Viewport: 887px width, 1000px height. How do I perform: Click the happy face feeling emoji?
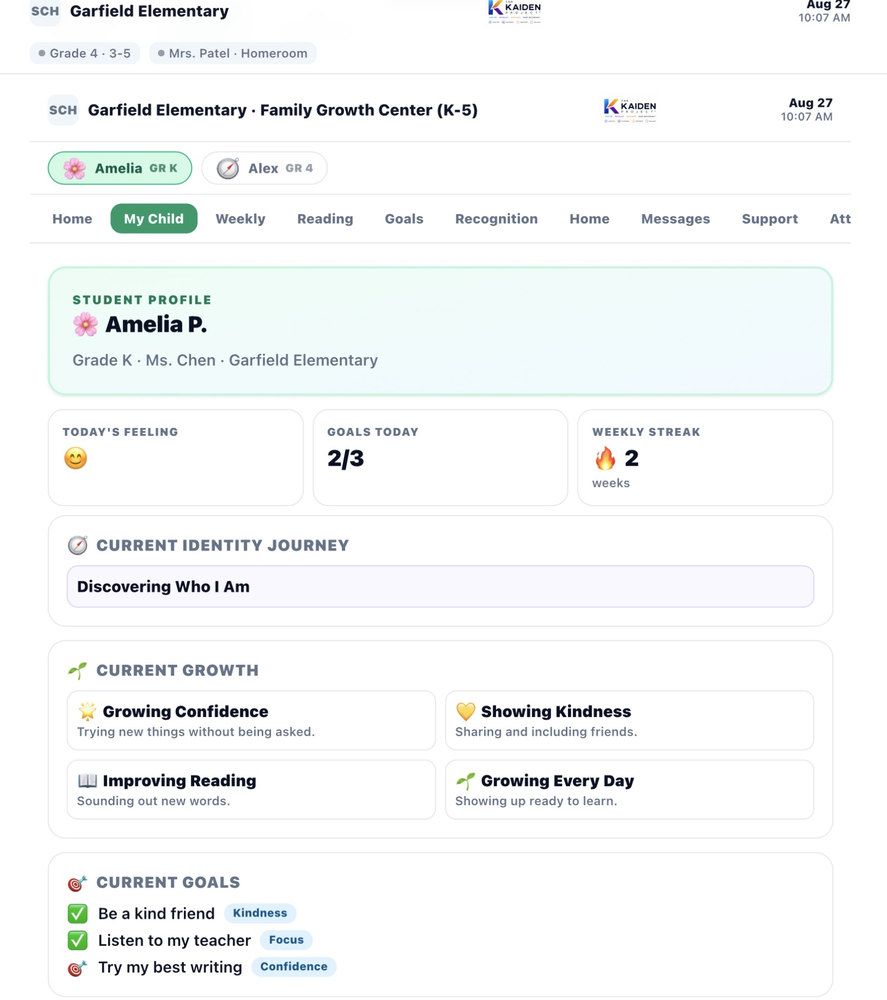tap(75, 459)
